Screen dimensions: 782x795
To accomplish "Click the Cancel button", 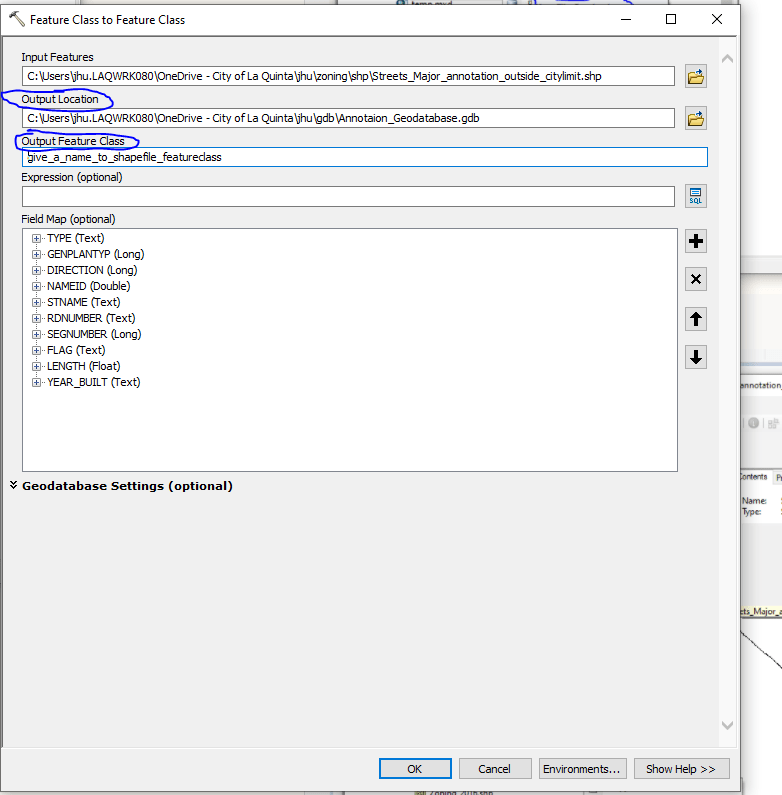I will click(494, 769).
